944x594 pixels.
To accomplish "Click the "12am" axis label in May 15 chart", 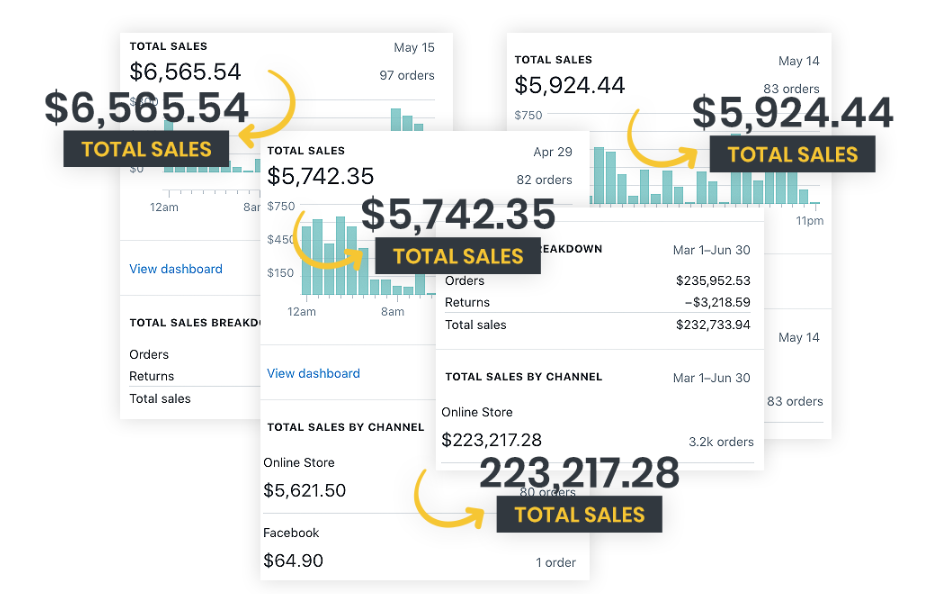I will pyautogui.click(x=164, y=207).
